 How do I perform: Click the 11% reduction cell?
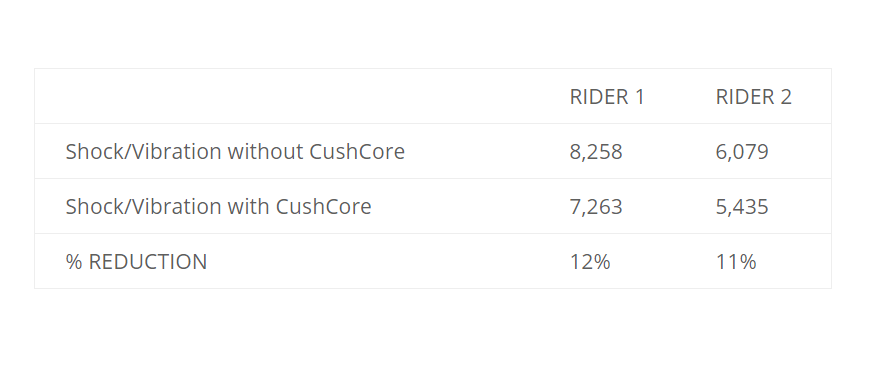736,262
